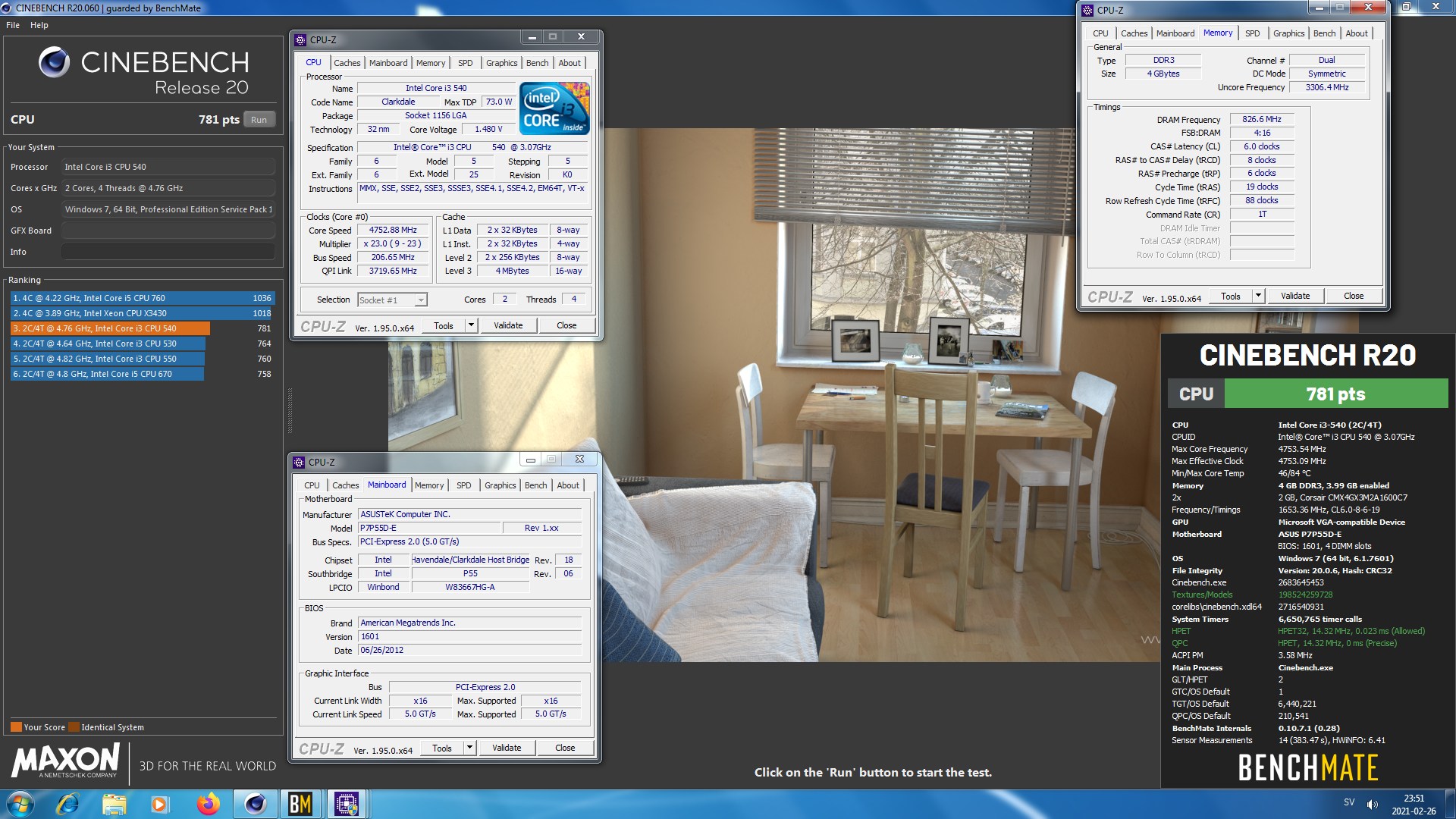Open the File menu in Cinebench
The image size is (1456, 819).
pos(13,25)
